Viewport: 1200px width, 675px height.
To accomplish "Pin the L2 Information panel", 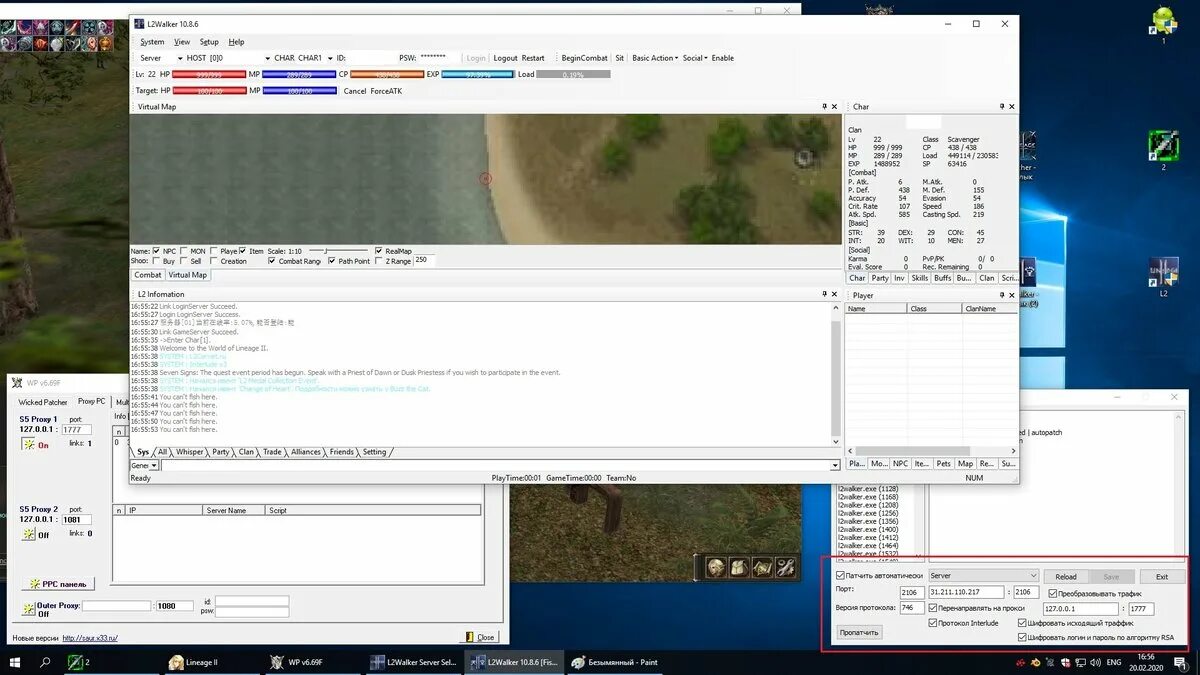I will click(823, 294).
